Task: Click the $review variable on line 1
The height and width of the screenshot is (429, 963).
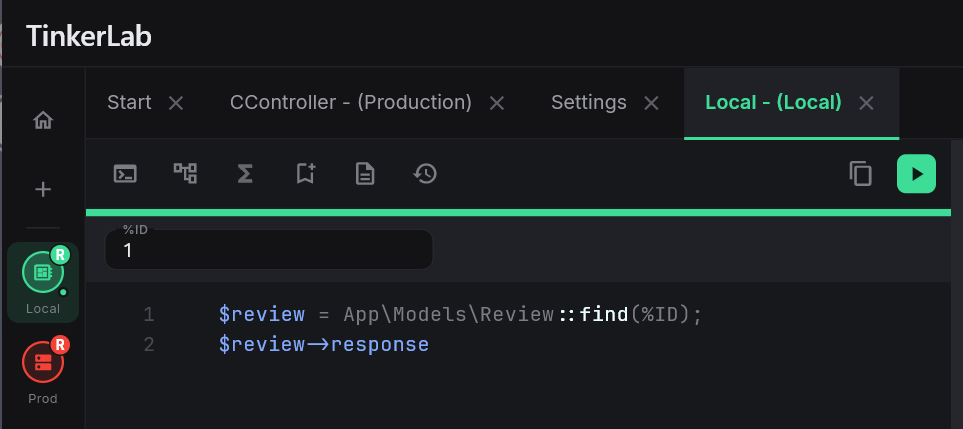Action: (x=262, y=314)
